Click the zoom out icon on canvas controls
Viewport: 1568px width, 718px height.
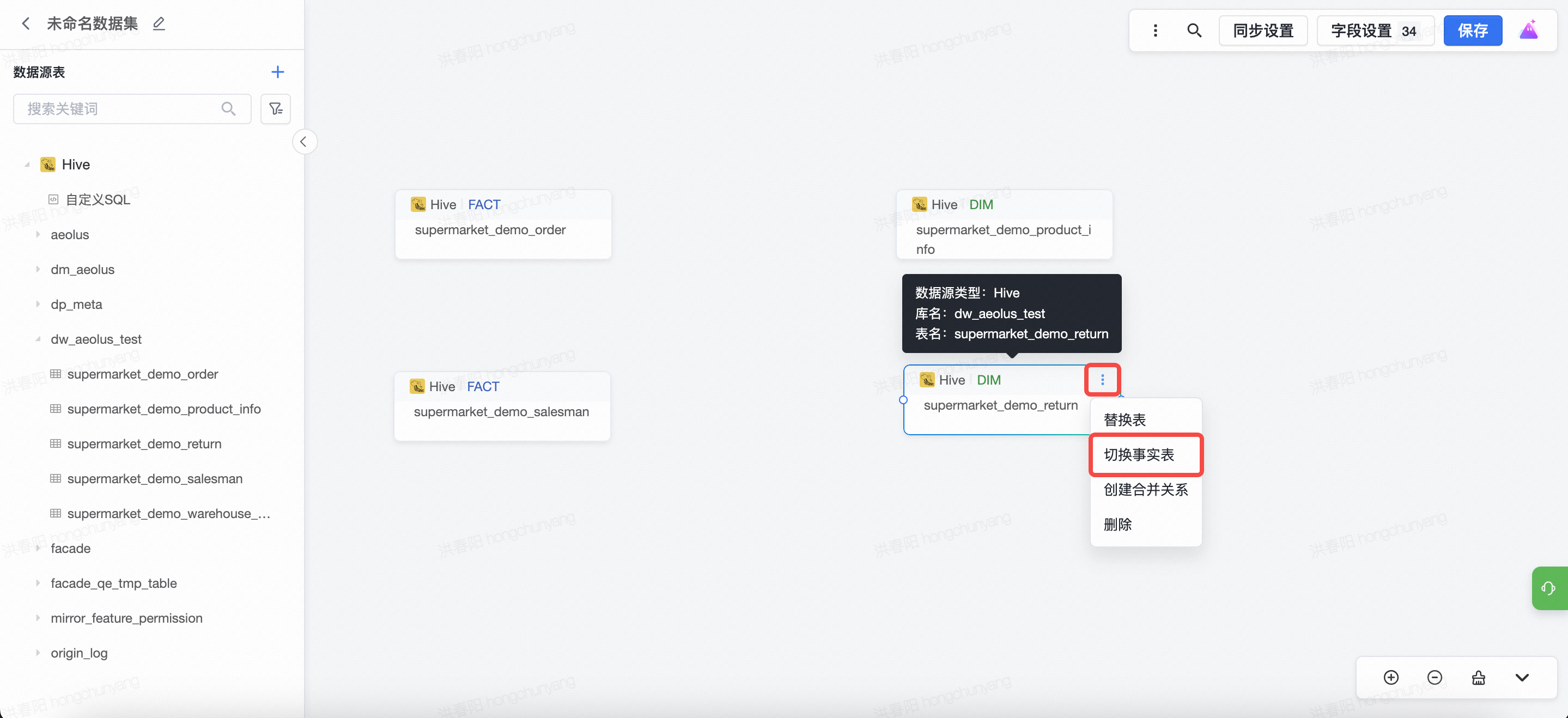pos(1435,677)
